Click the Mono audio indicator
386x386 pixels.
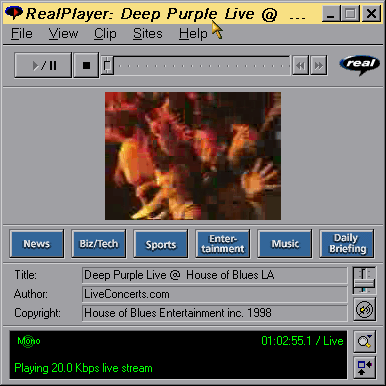pyautogui.click(x=29, y=341)
